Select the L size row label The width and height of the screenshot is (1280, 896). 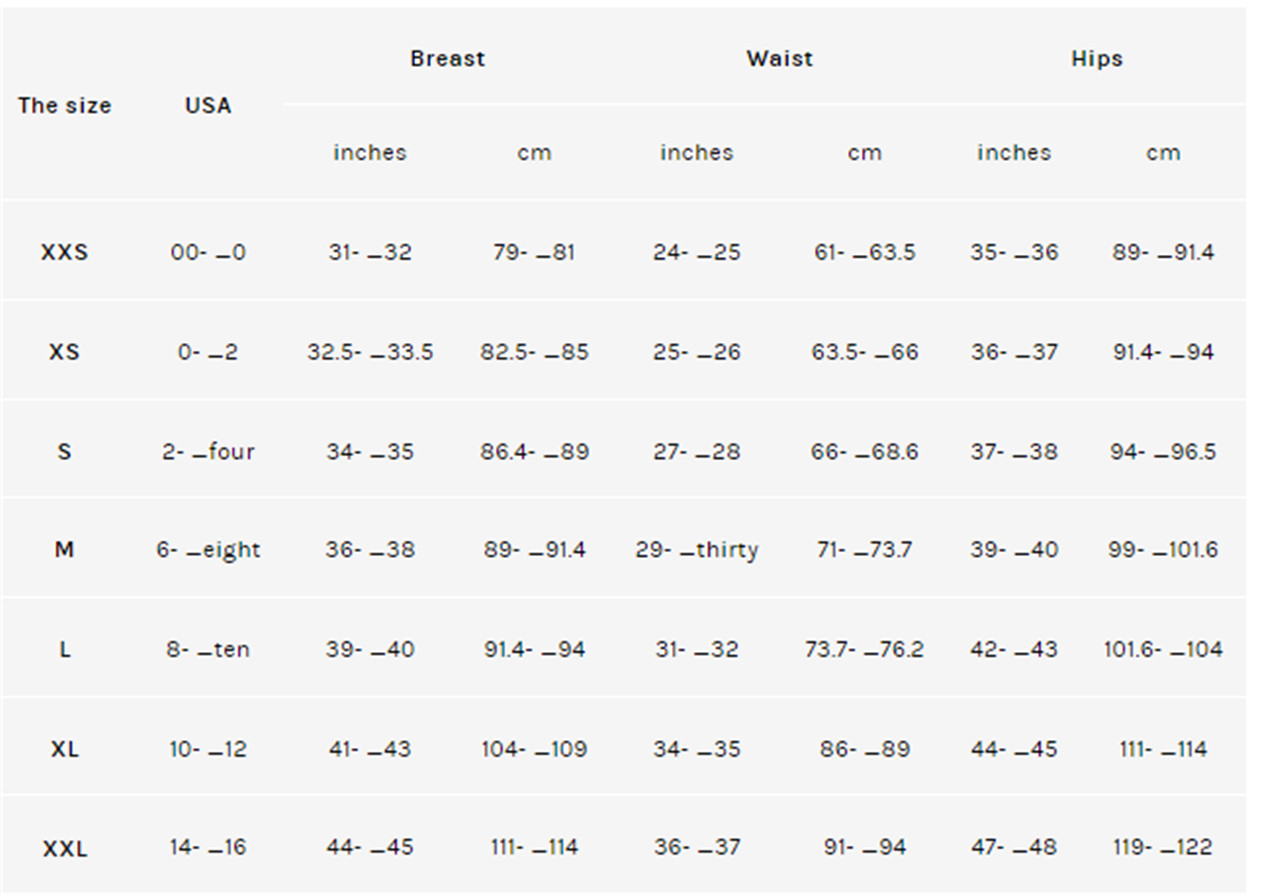point(64,649)
